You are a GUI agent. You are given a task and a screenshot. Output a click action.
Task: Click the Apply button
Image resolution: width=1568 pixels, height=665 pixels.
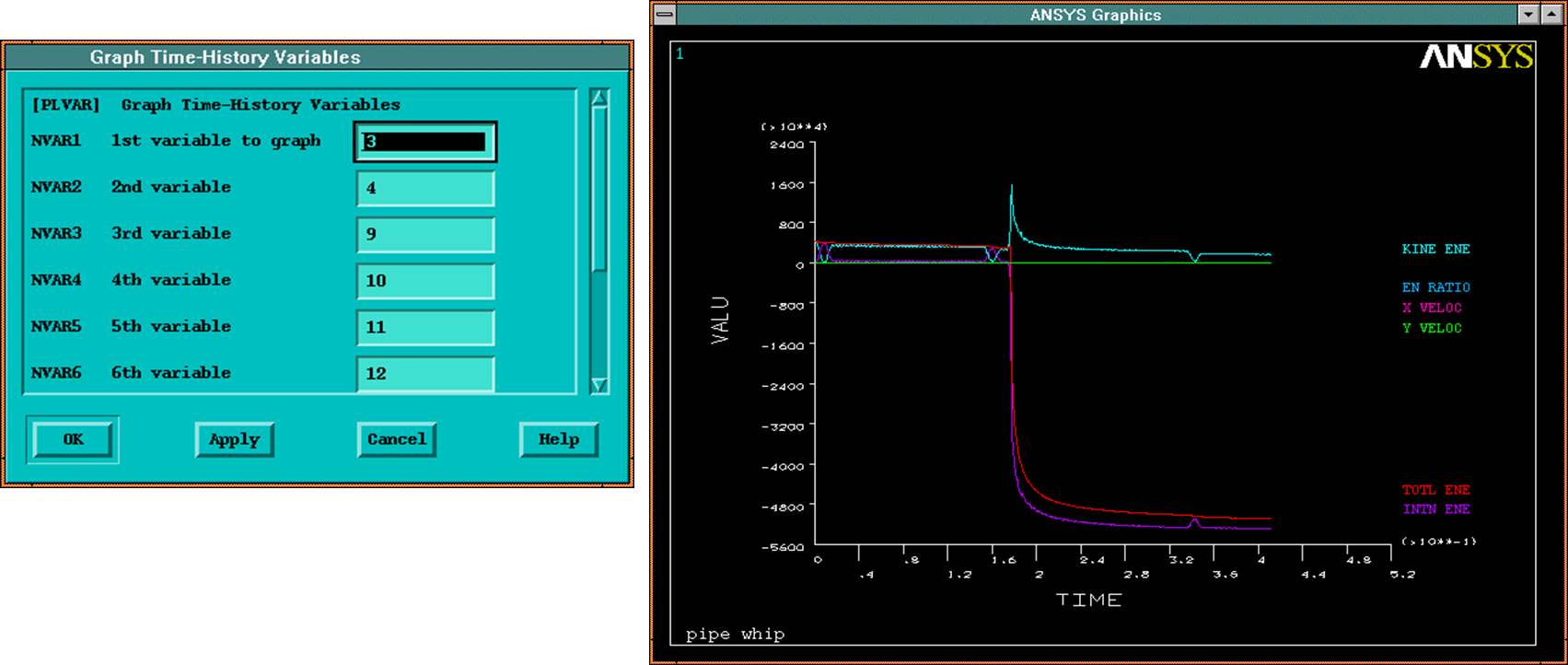[235, 439]
